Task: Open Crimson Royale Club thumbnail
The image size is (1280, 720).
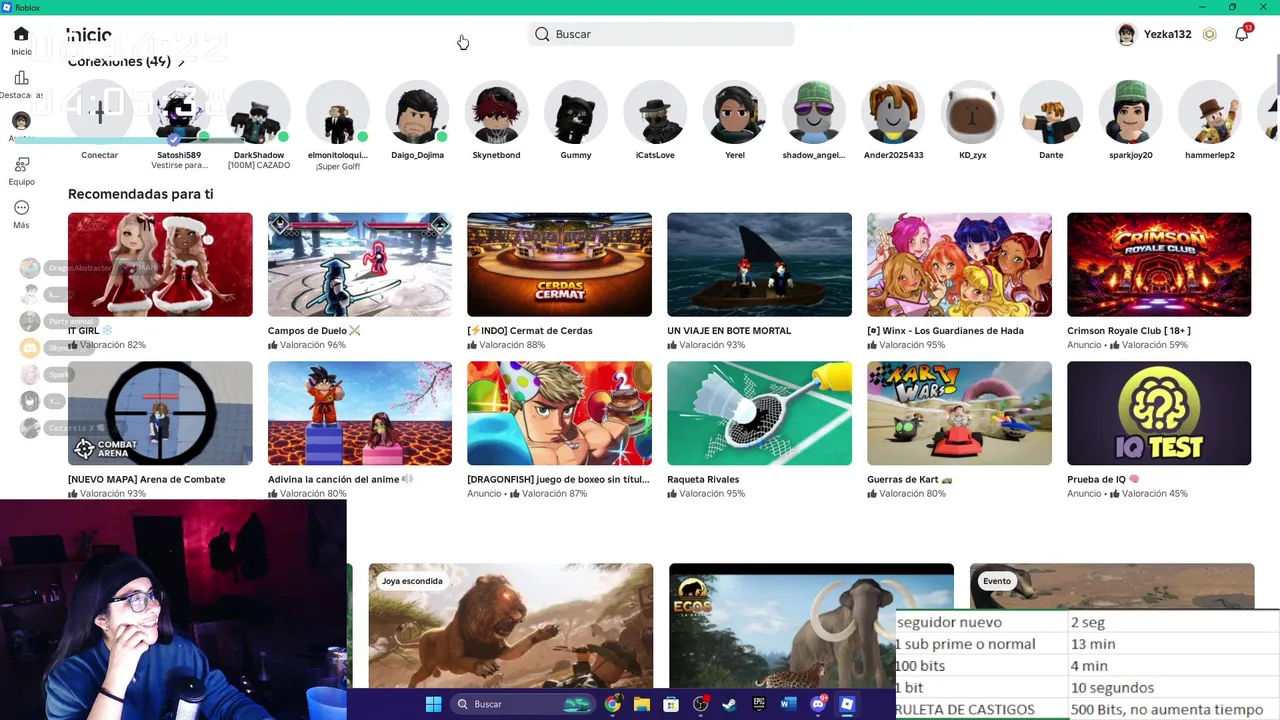Action: pos(1159,264)
